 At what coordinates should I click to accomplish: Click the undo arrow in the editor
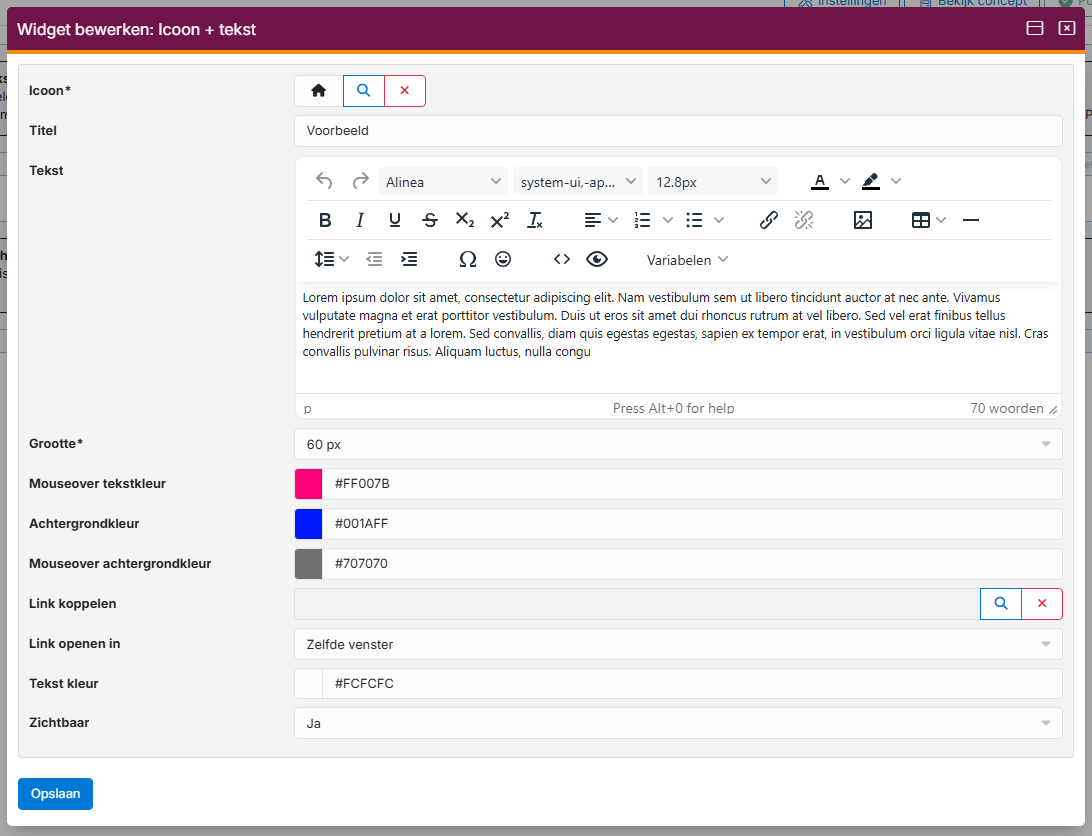(x=324, y=181)
